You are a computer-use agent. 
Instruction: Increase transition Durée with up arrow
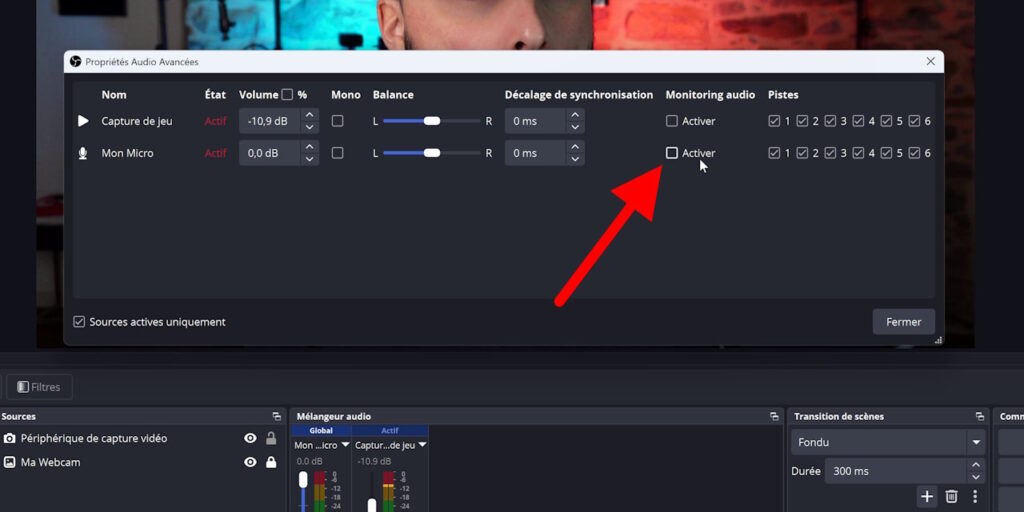[x=976, y=465]
